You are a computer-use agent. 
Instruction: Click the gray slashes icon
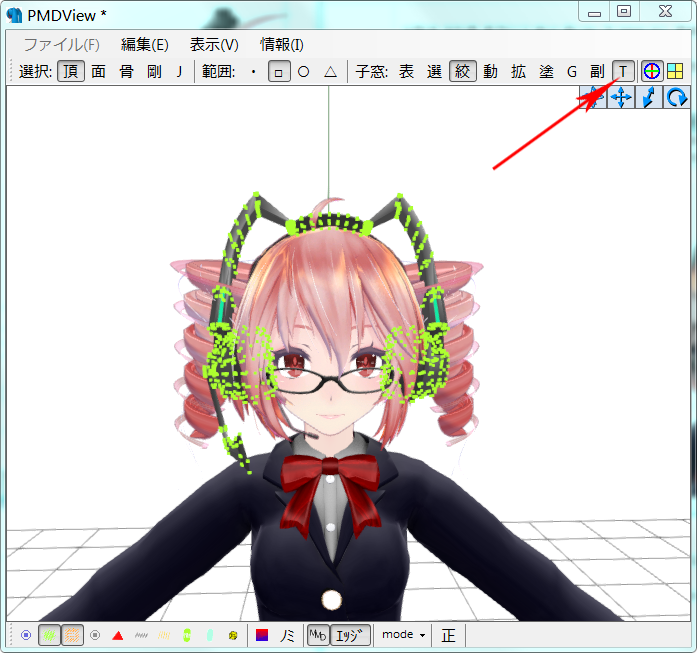coord(141,636)
